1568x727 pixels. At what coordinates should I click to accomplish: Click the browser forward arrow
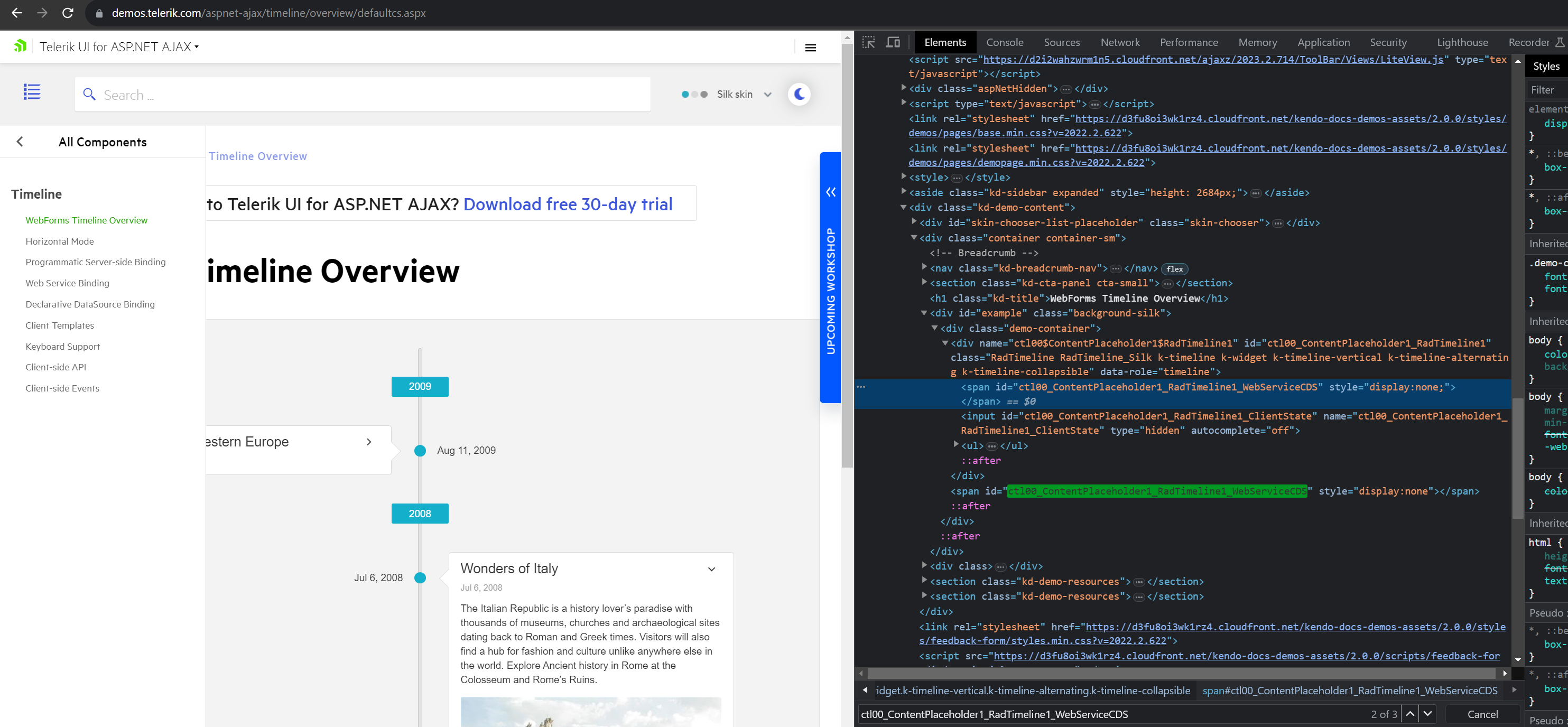coord(42,13)
